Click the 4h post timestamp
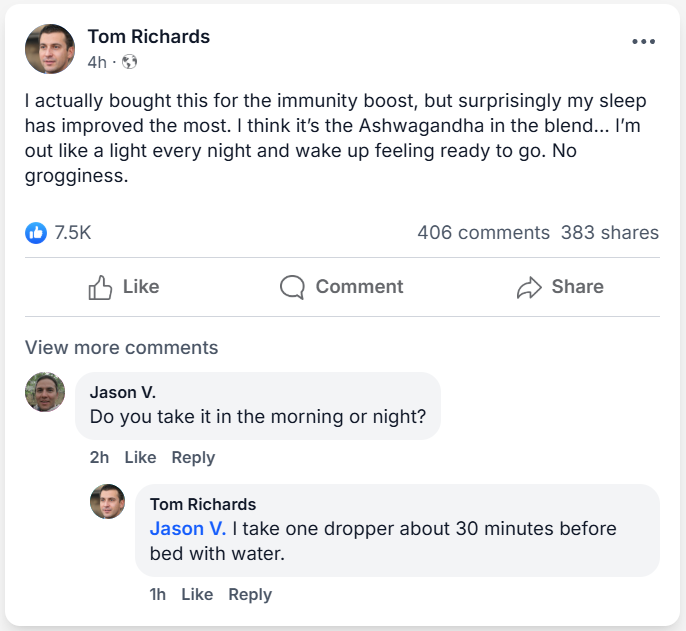Screen dimensions: 686x631 [97, 62]
